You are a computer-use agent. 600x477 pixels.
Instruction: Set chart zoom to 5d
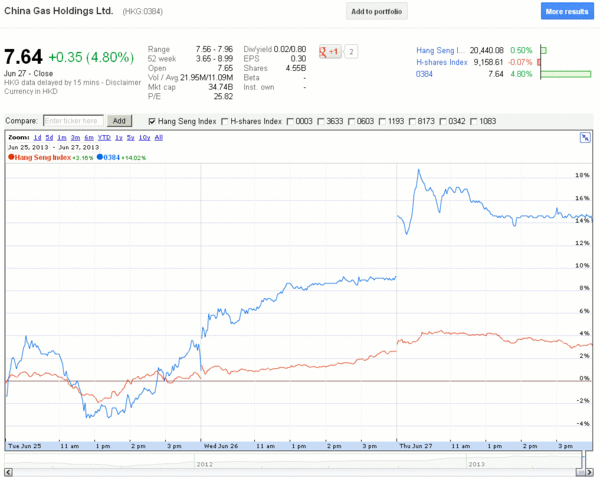pyautogui.click(x=49, y=138)
